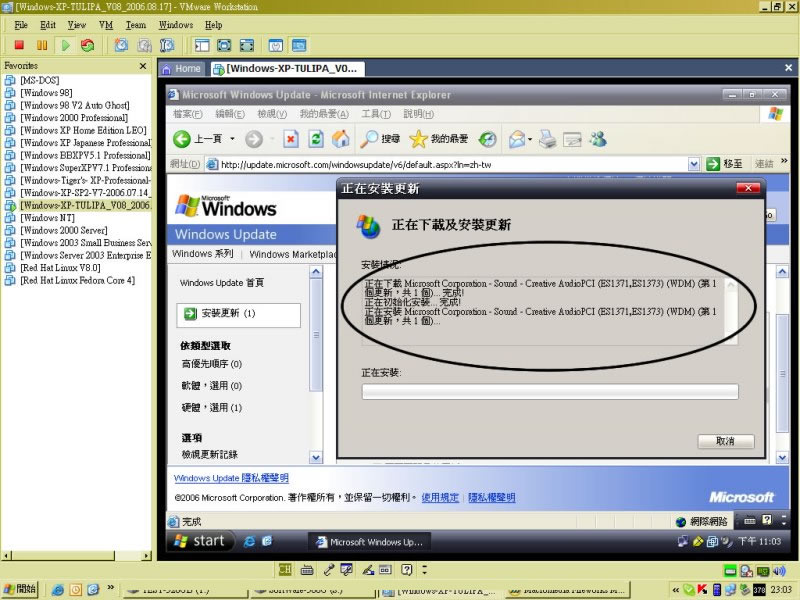Click Favorites panel horizontal scrollbar right arrow
The image size is (800, 600).
147,556
